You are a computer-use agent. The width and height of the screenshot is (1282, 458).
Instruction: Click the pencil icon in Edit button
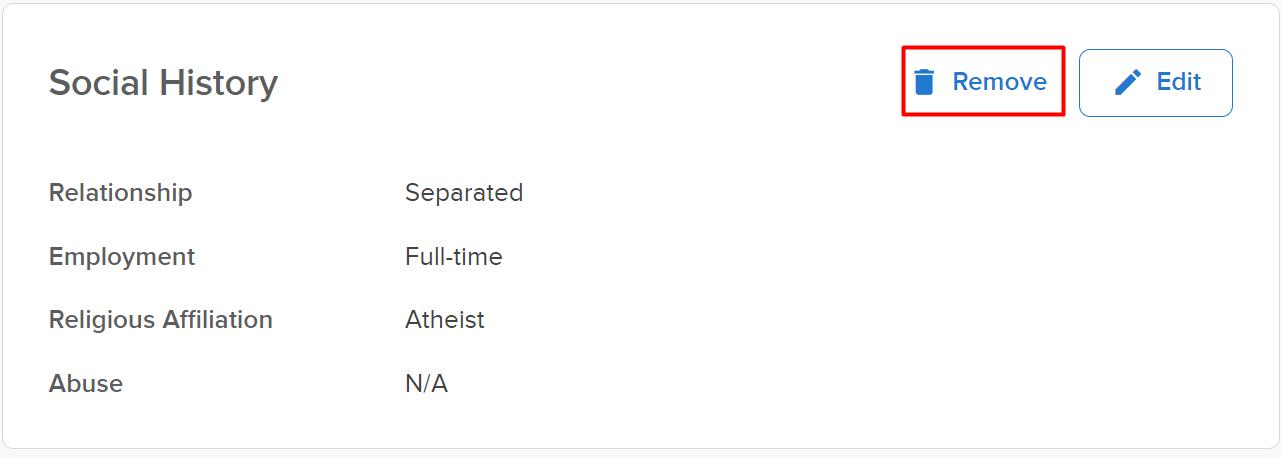(1128, 82)
